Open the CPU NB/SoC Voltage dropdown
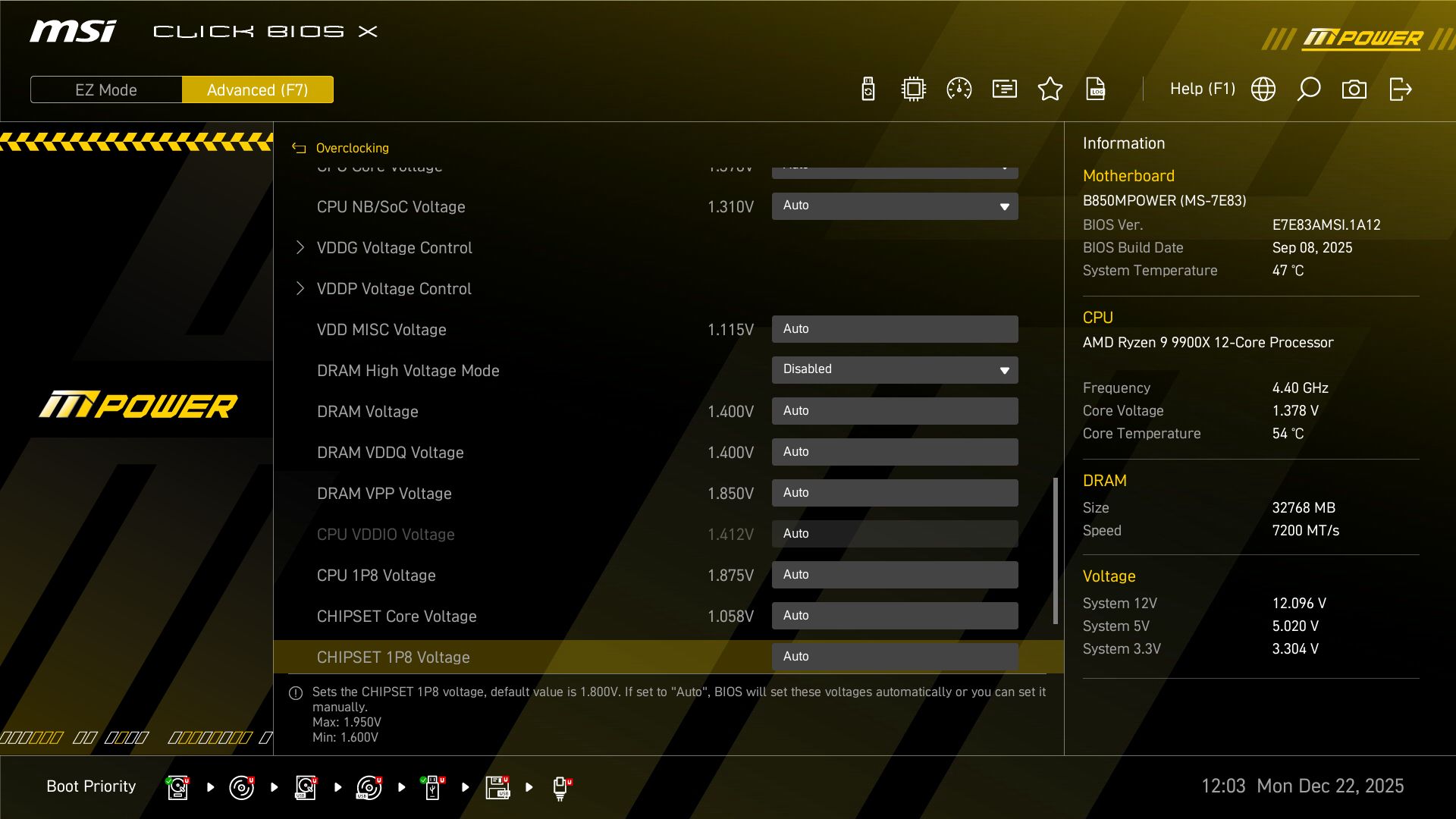Screen dimensions: 1456x819 click(x=895, y=206)
